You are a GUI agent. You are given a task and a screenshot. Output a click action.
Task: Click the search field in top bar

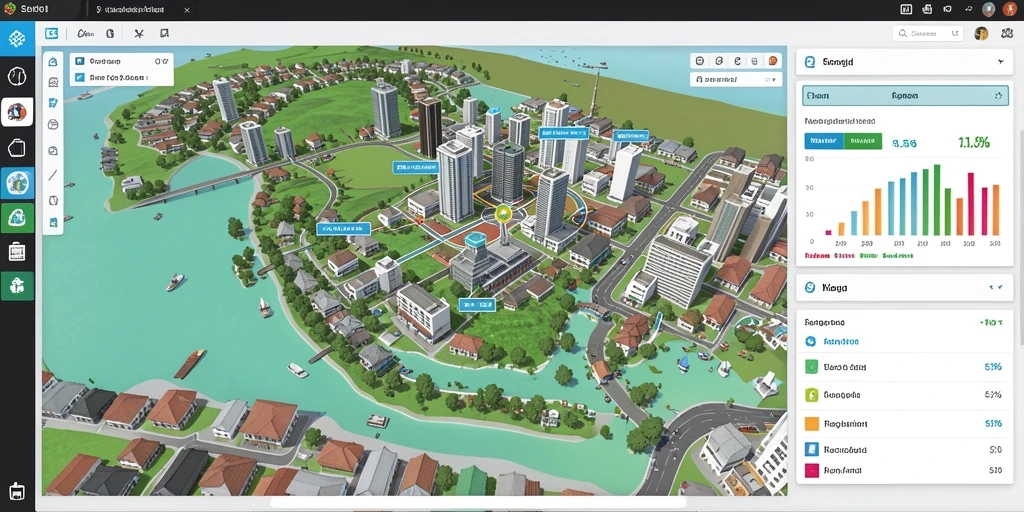[928, 33]
